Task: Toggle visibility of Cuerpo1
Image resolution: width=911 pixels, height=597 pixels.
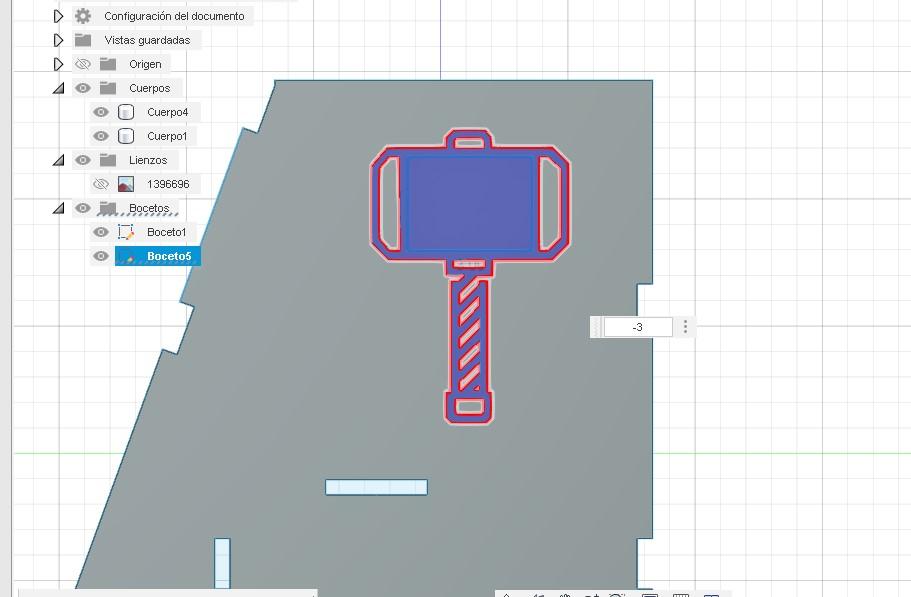Action: 101,136
